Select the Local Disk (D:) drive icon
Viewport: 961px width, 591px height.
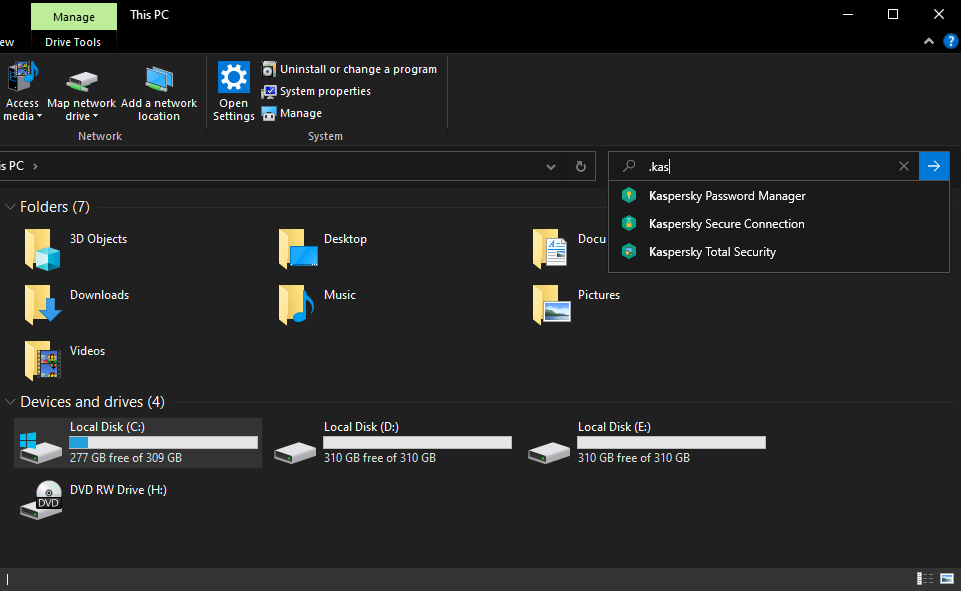pos(295,453)
